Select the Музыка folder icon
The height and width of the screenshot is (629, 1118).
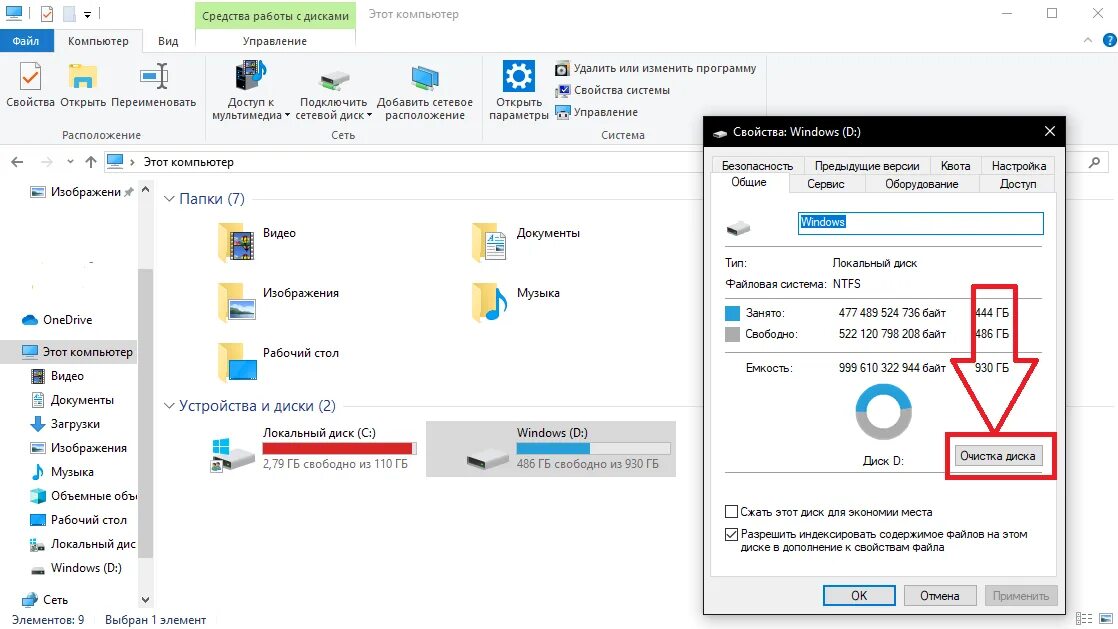coord(491,301)
